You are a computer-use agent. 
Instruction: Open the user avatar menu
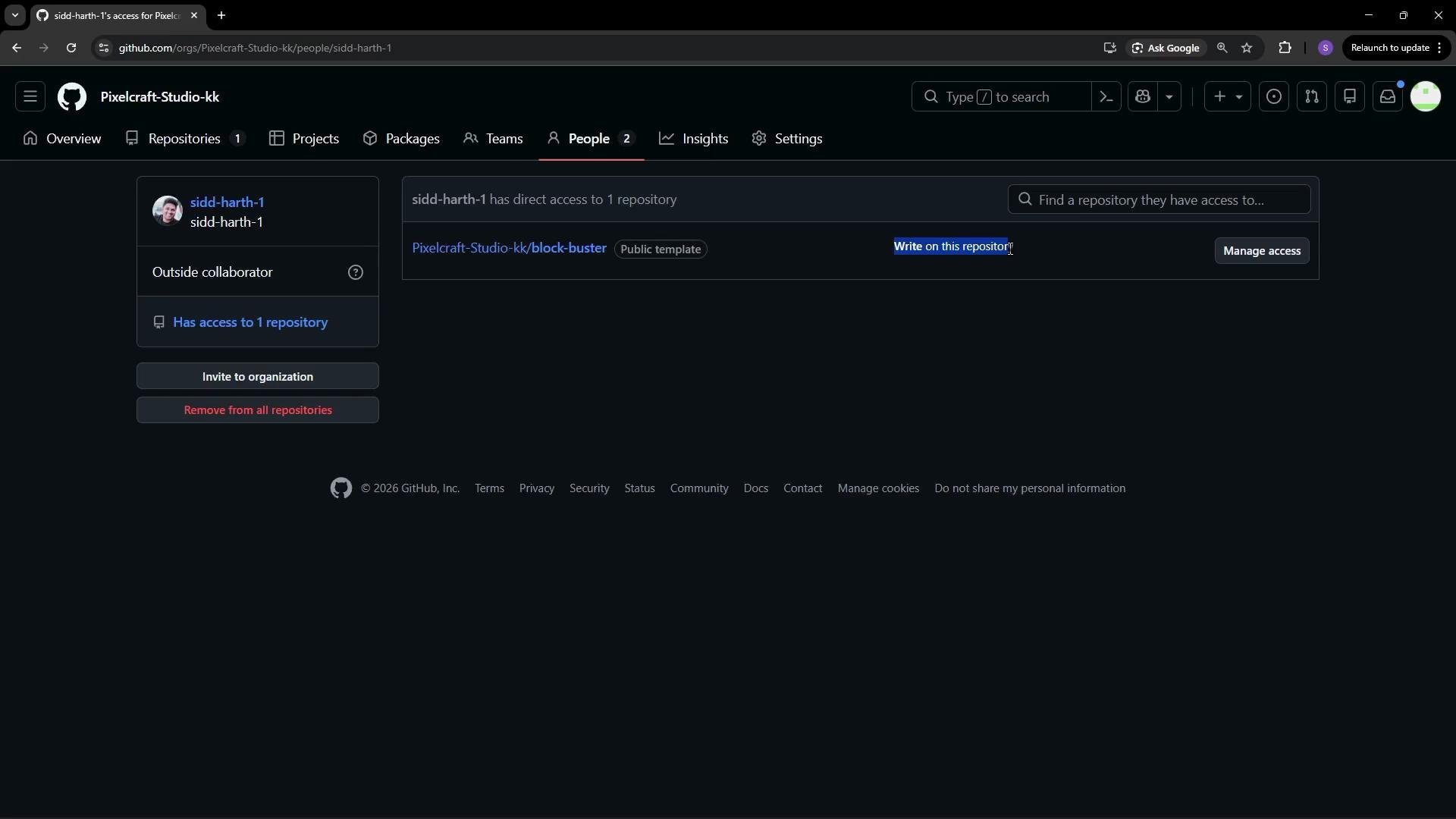click(x=1426, y=97)
